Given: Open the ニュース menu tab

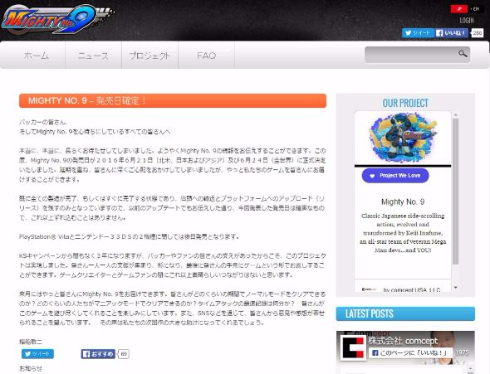Looking at the screenshot, I should tap(93, 55).
